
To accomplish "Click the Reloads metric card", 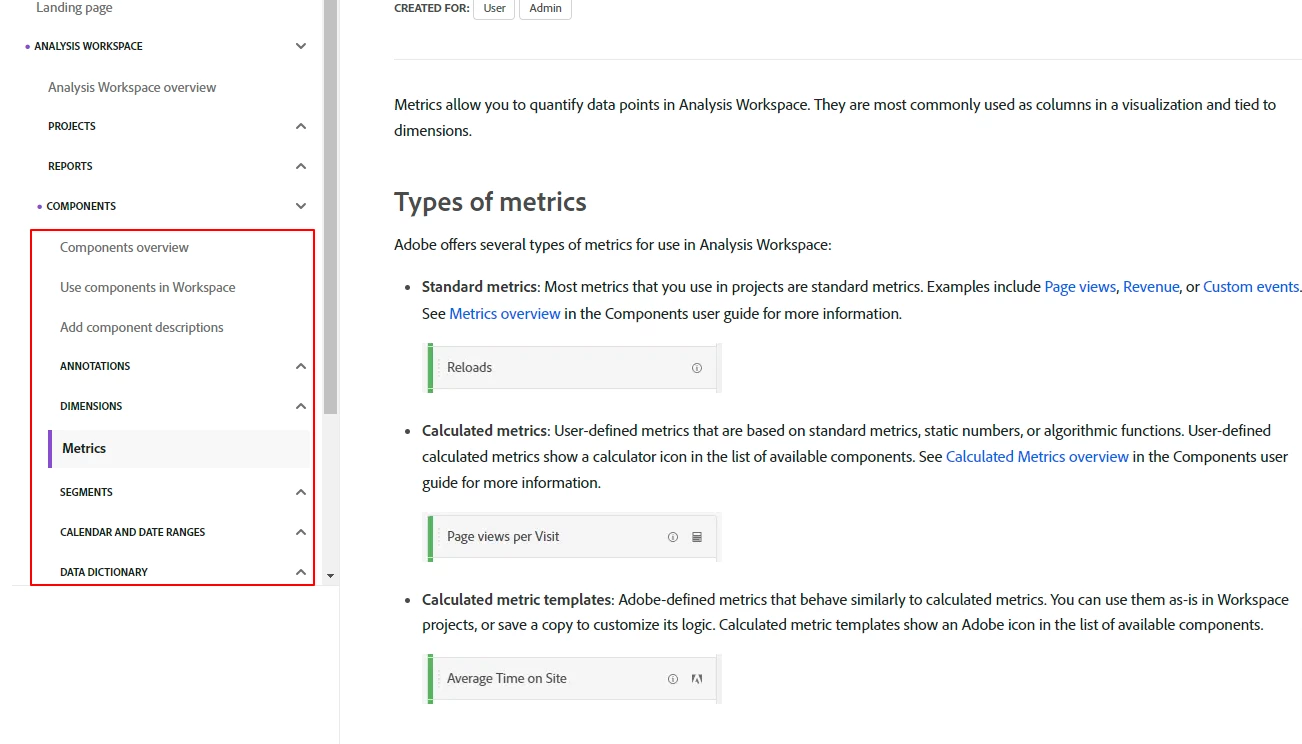I will pyautogui.click(x=573, y=368).
